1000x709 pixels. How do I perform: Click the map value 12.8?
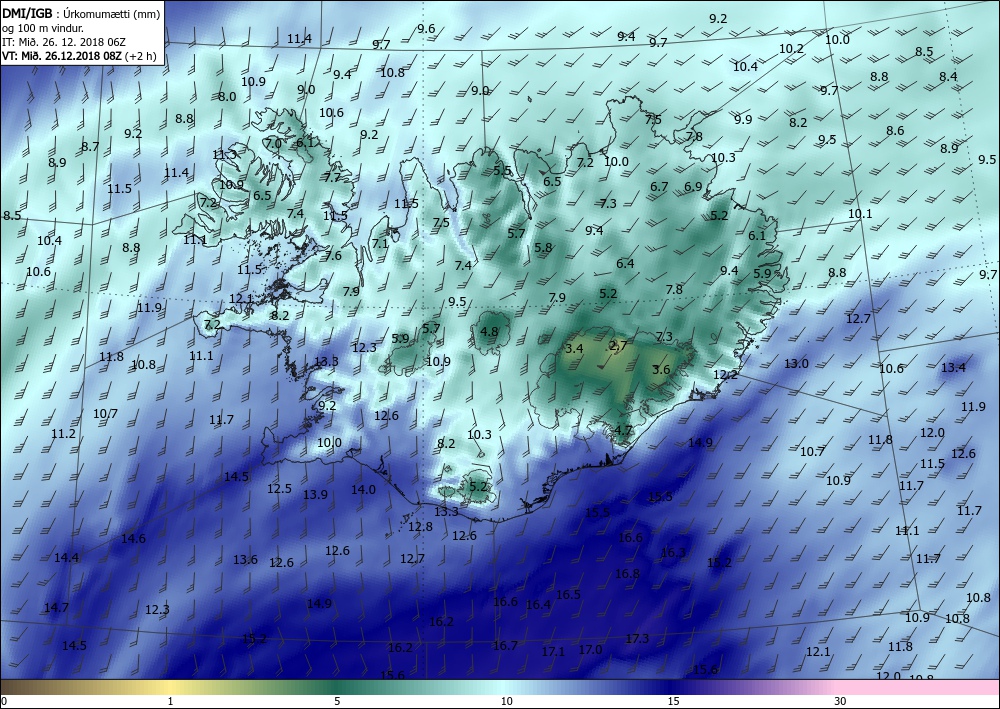(x=420, y=527)
